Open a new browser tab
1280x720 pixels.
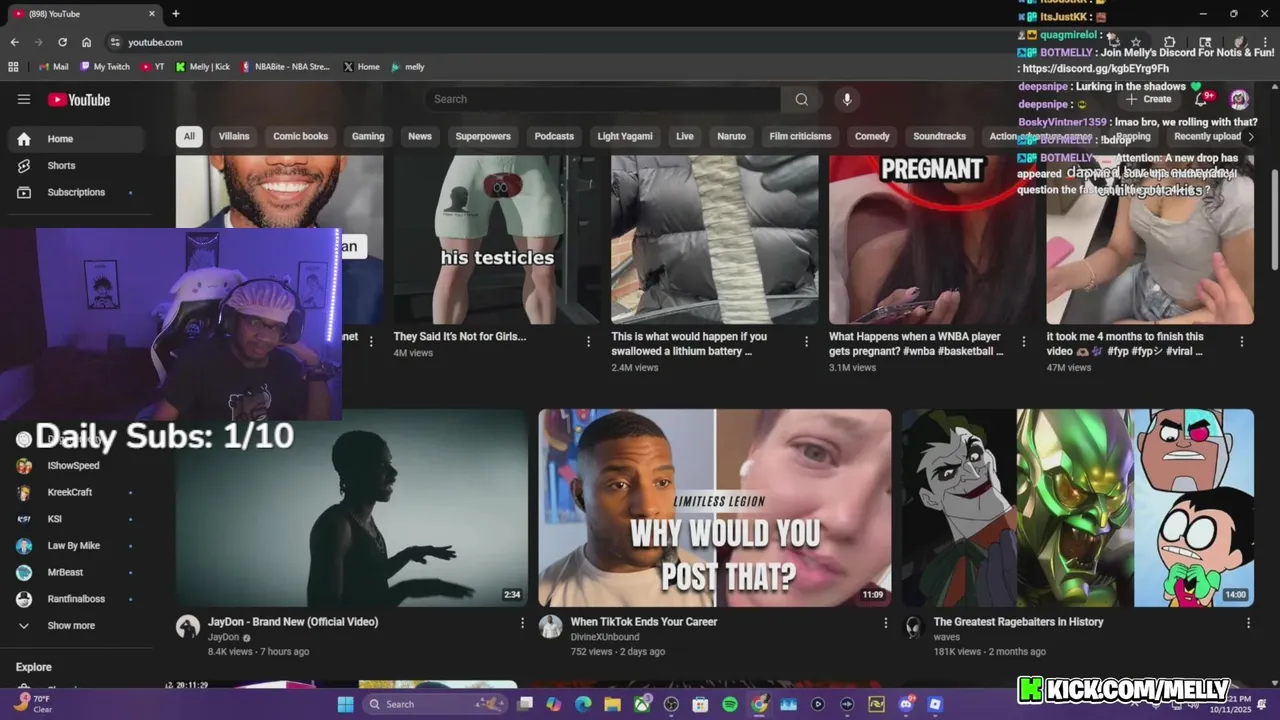click(176, 14)
